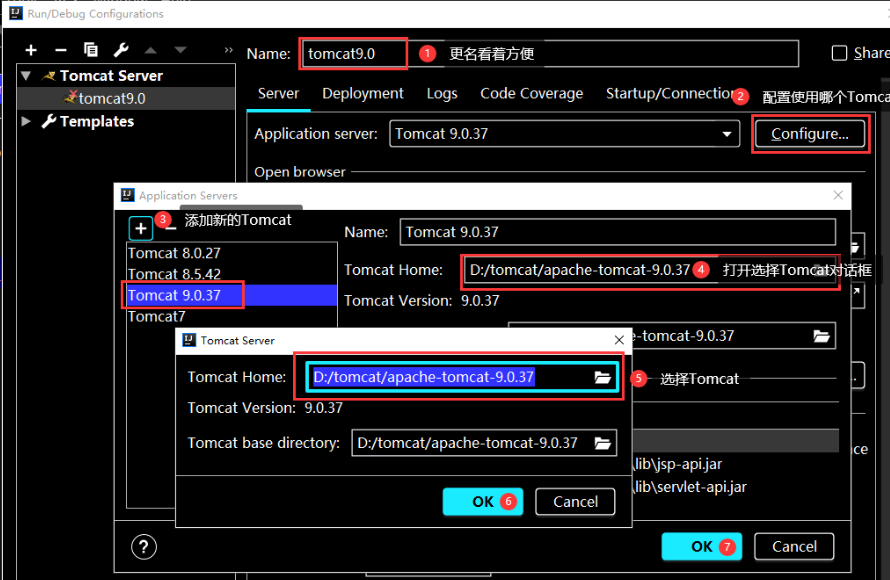Open the Application server dropdown
The height and width of the screenshot is (580, 890).
[725, 133]
